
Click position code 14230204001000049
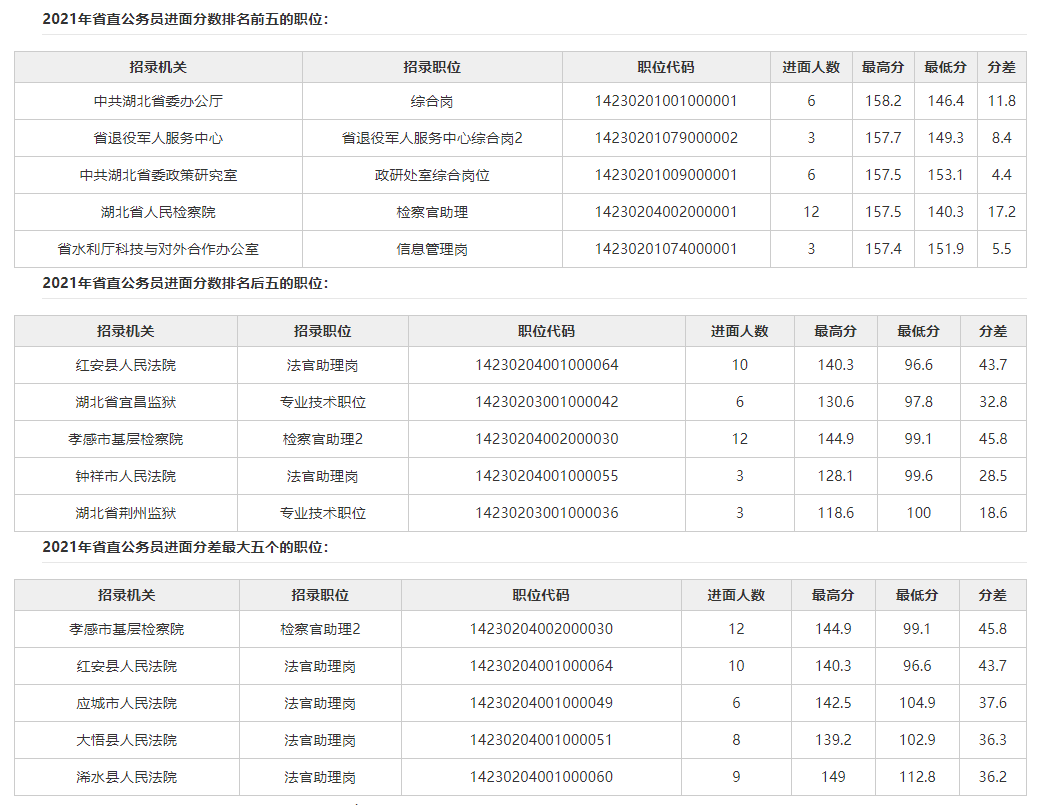point(541,703)
